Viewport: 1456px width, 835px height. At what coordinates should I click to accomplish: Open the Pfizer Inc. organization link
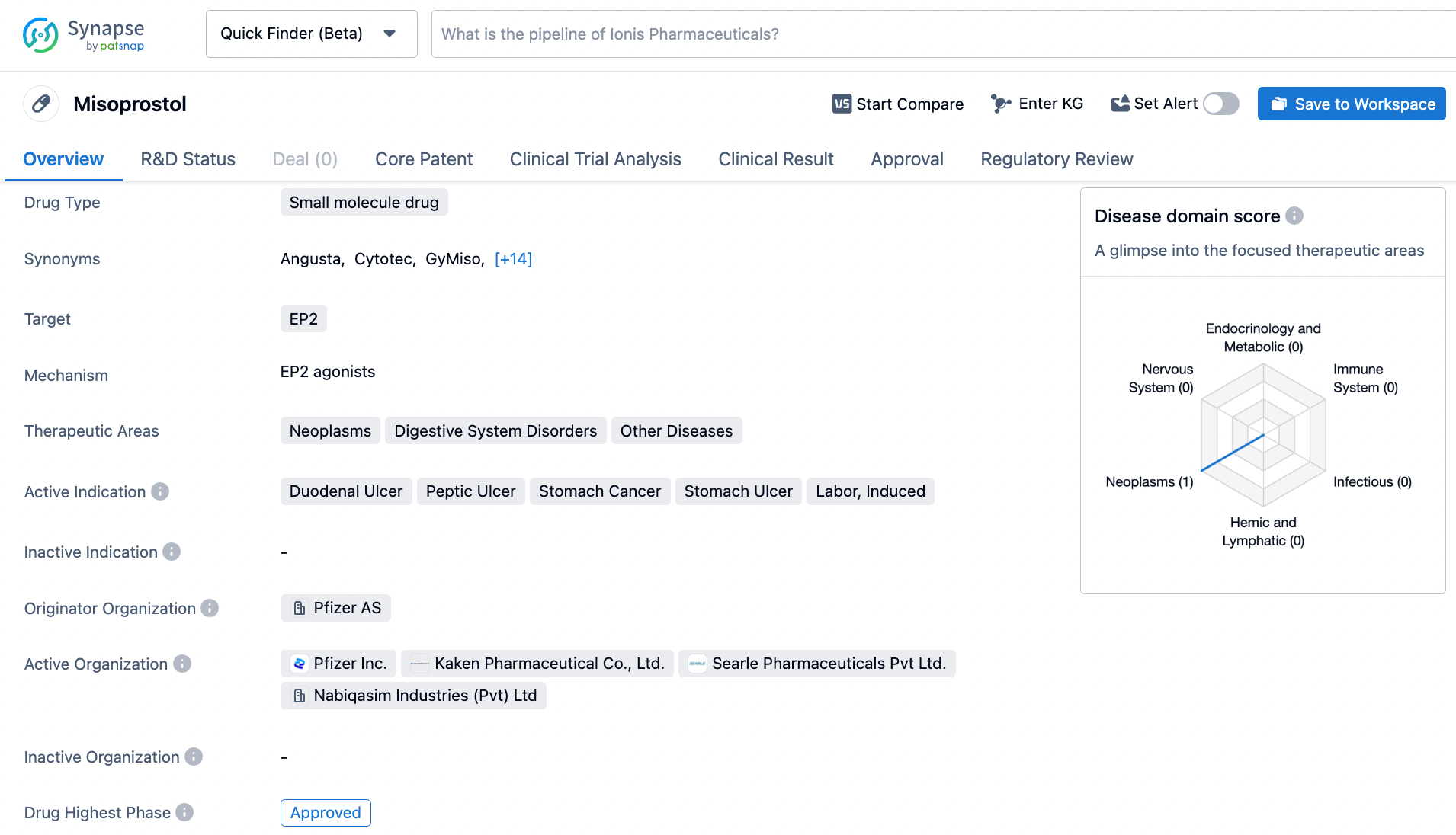coord(338,664)
